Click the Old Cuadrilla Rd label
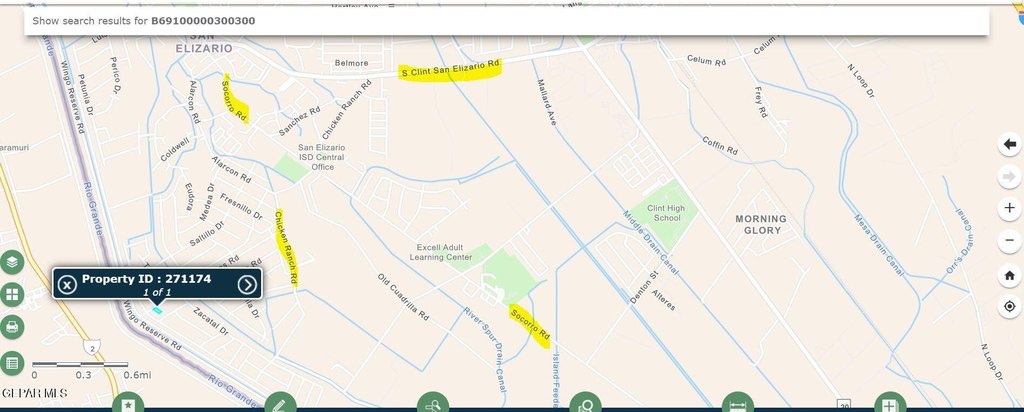The height and width of the screenshot is (412, 1024). 404,296
